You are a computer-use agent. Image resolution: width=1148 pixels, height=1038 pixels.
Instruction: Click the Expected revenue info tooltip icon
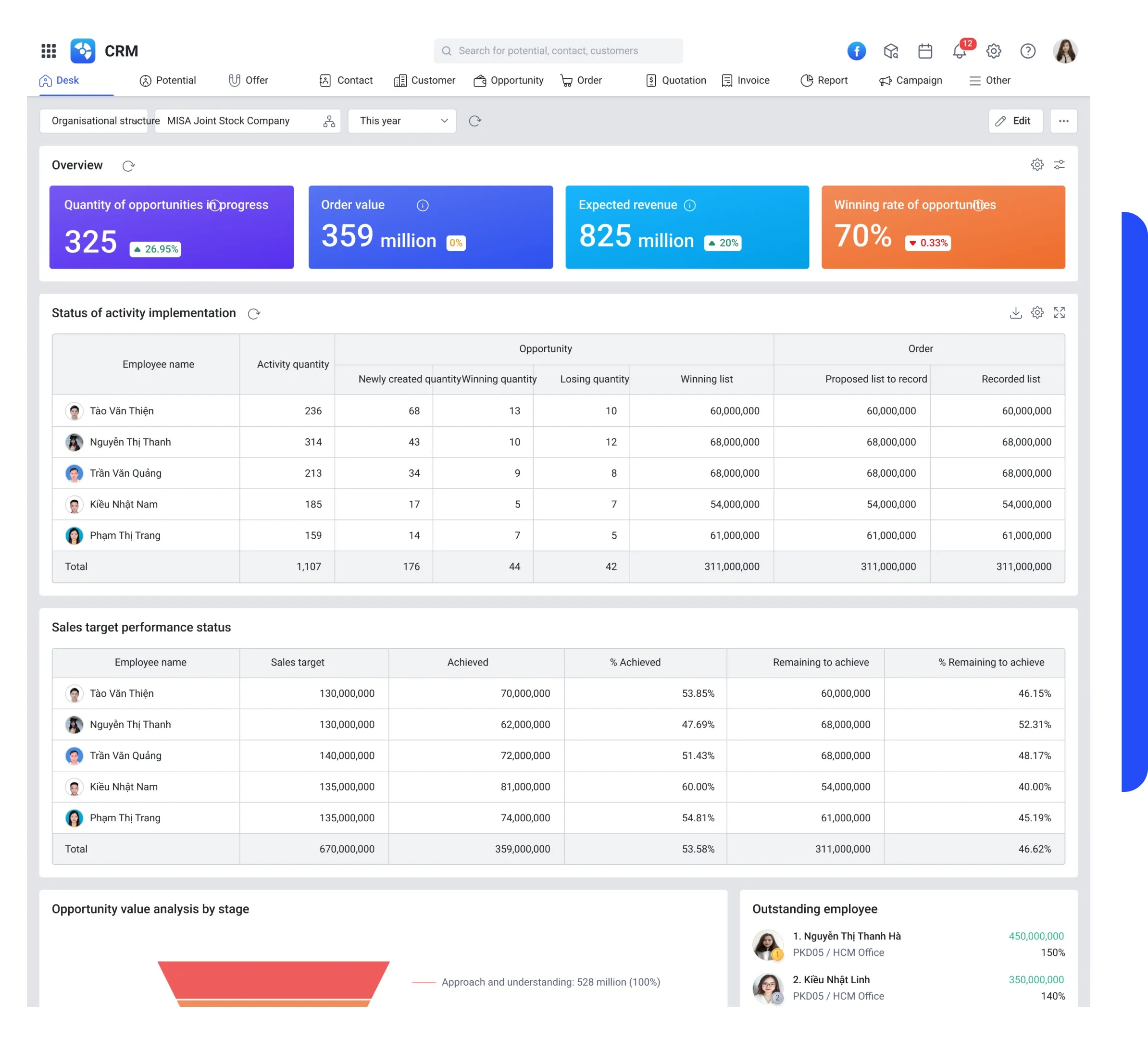click(x=690, y=206)
